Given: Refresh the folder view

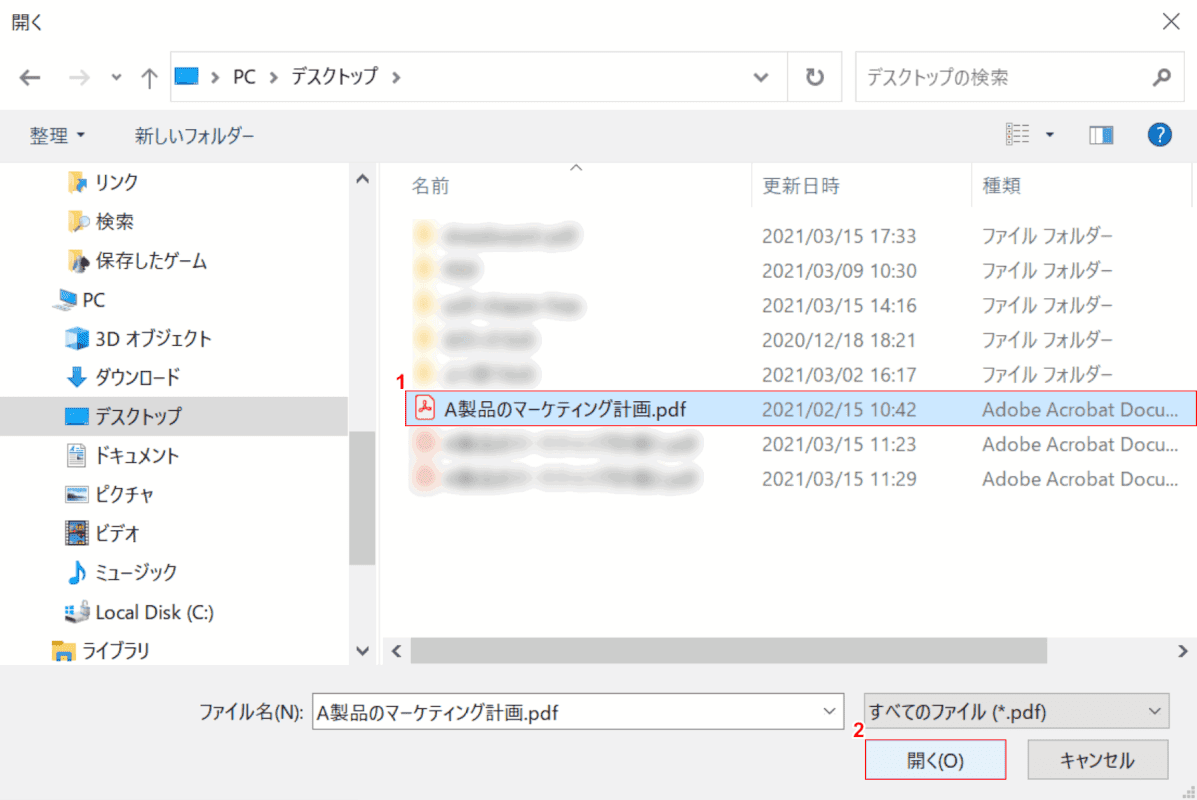Looking at the screenshot, I should 815,77.
